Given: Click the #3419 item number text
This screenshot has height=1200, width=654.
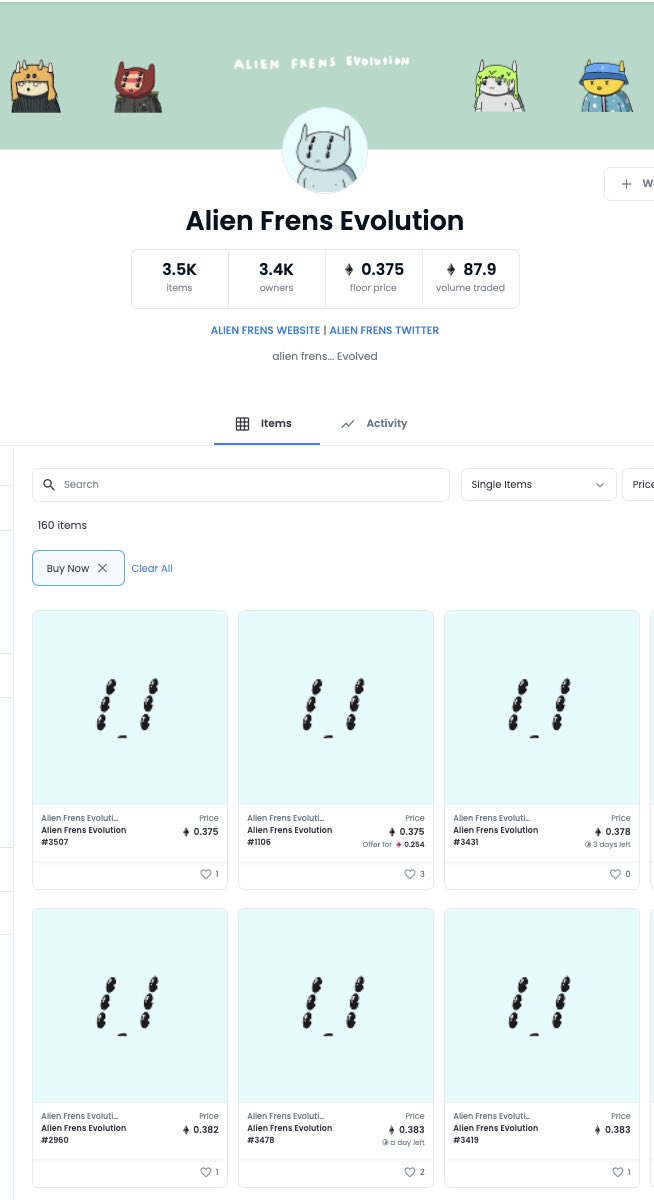Looking at the screenshot, I should coord(467,1140).
